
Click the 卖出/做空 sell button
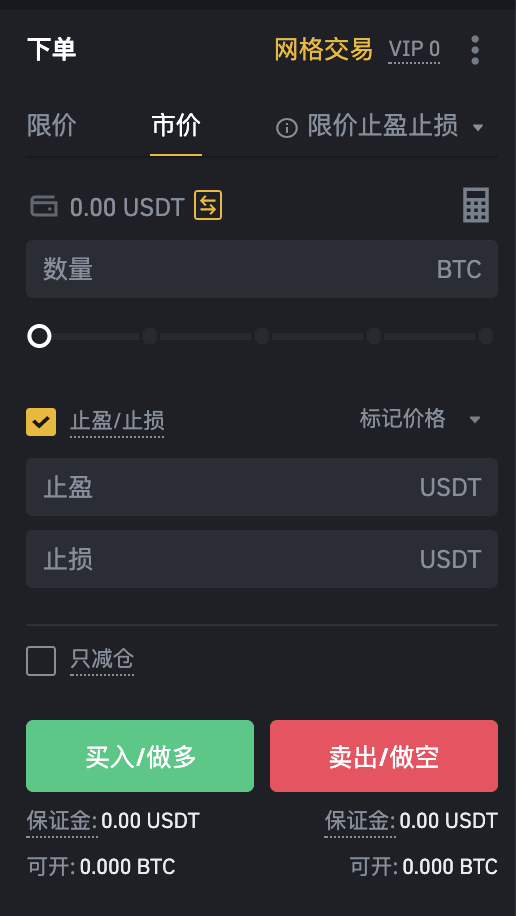(384, 756)
